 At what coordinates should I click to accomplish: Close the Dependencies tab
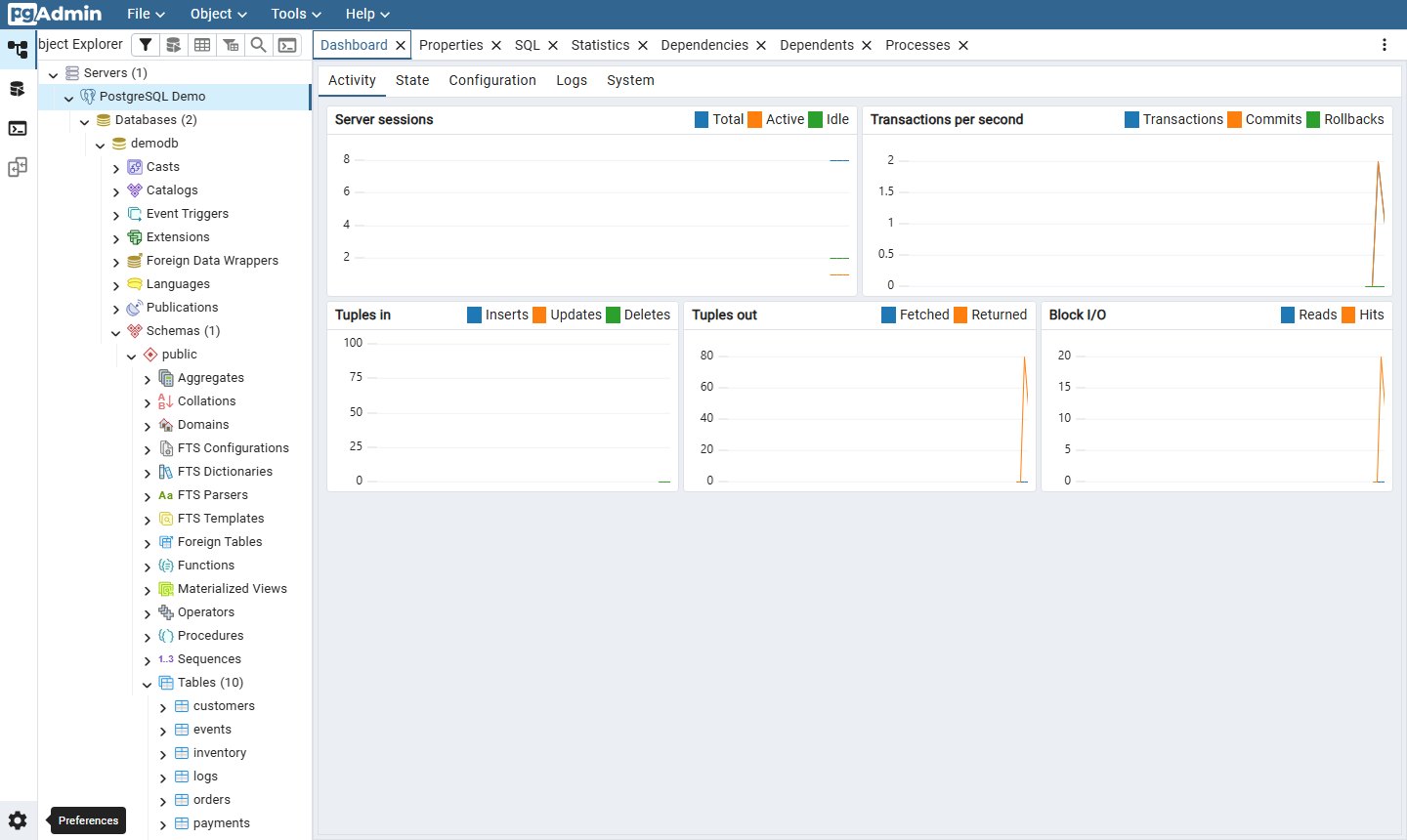pyautogui.click(x=761, y=46)
